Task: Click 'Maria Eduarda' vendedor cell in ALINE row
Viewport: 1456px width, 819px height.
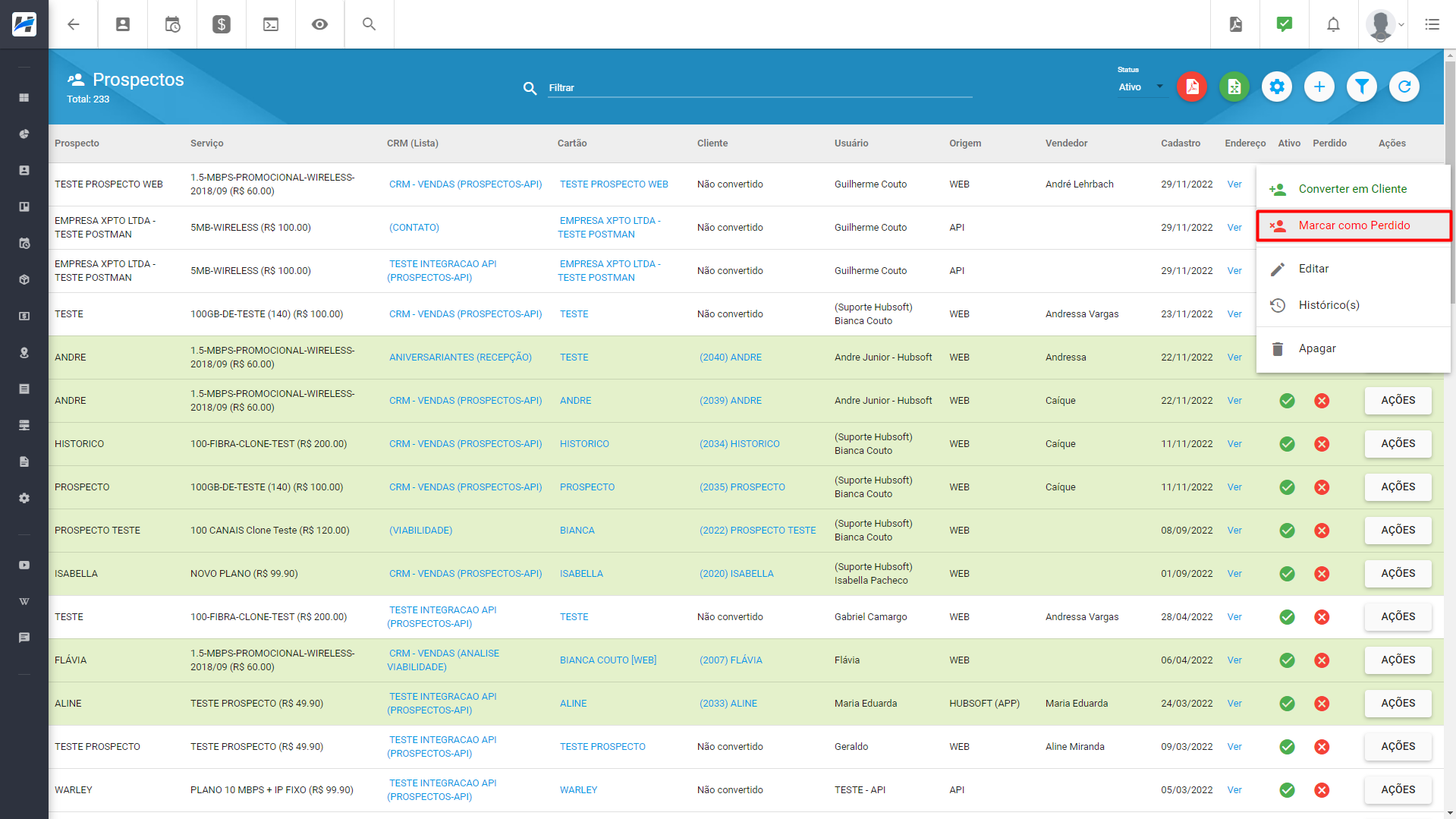Action: (1076, 704)
